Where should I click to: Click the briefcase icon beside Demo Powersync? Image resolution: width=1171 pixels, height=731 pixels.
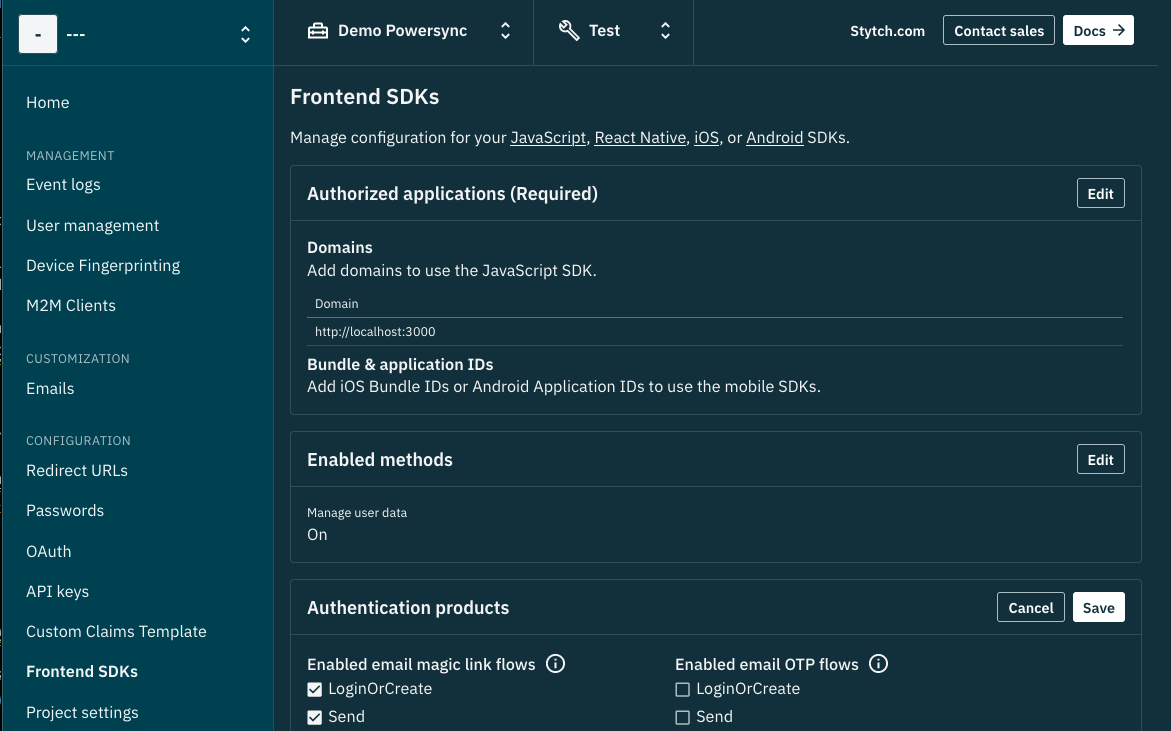[x=318, y=31]
